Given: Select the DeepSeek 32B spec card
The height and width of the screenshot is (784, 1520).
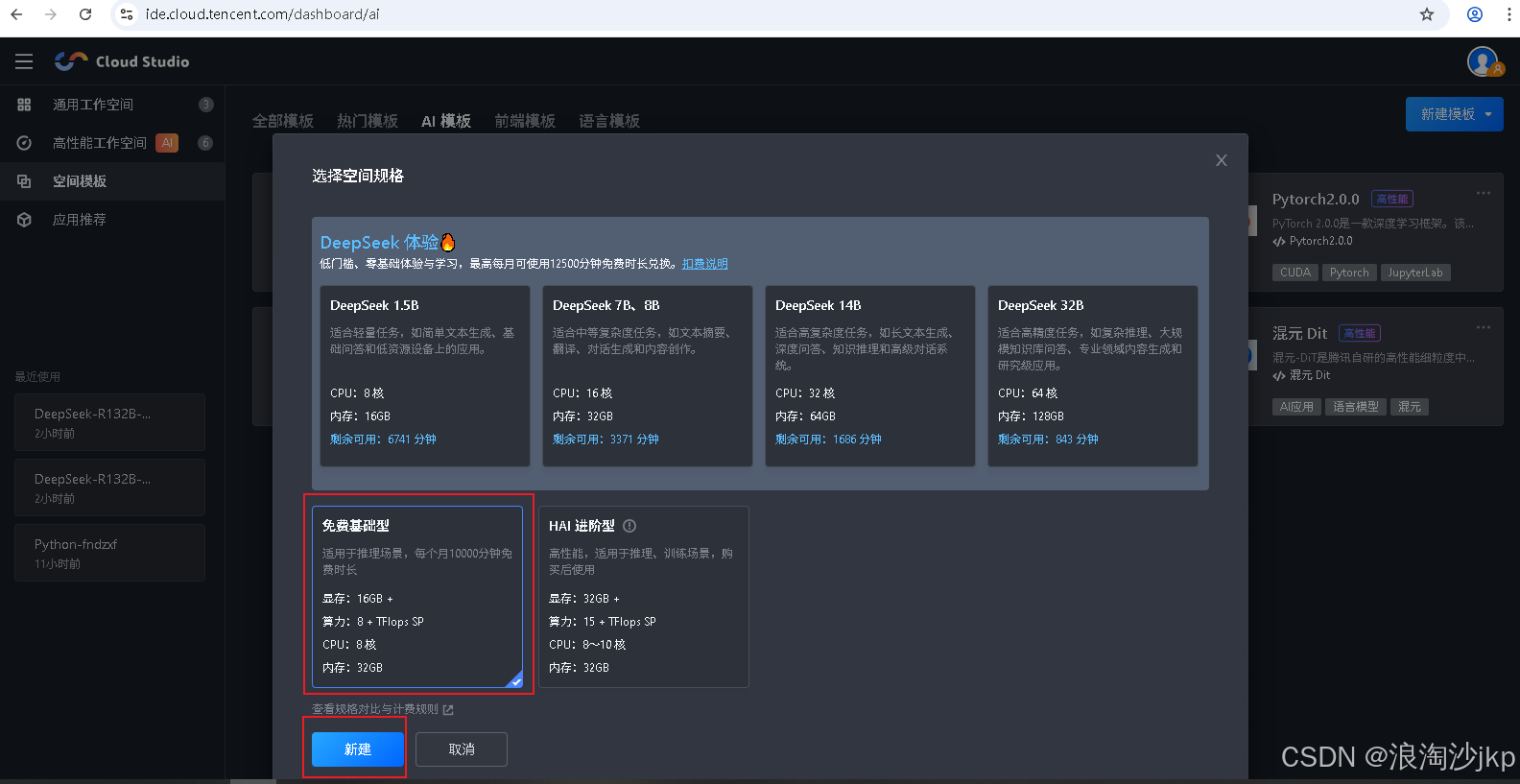Looking at the screenshot, I should click(x=1093, y=376).
